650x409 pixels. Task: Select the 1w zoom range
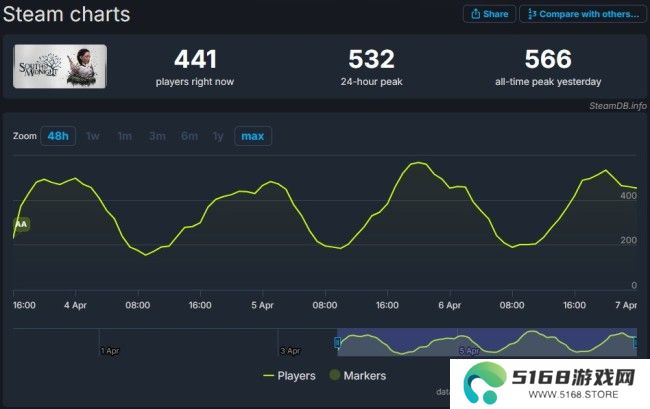point(93,136)
